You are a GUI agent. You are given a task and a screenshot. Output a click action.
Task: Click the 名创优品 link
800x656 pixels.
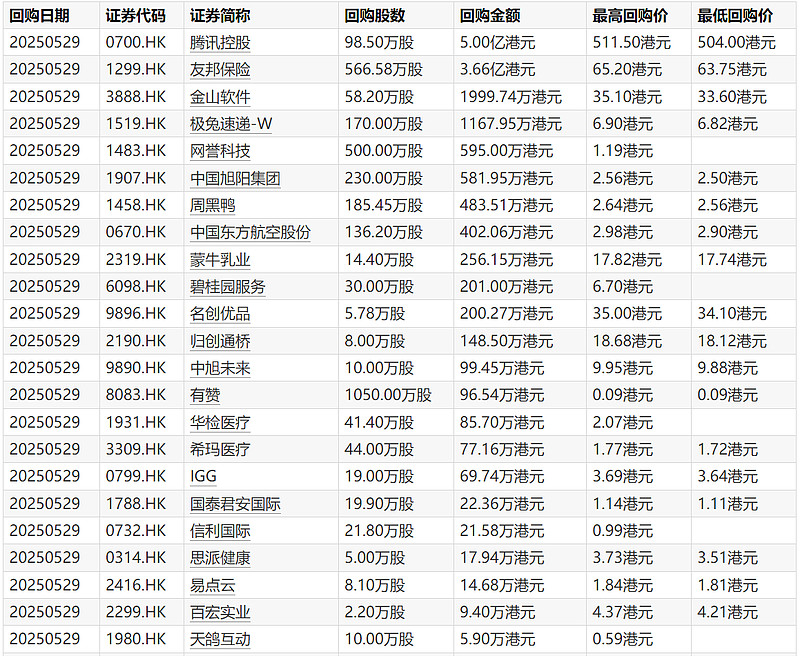tap(220, 314)
